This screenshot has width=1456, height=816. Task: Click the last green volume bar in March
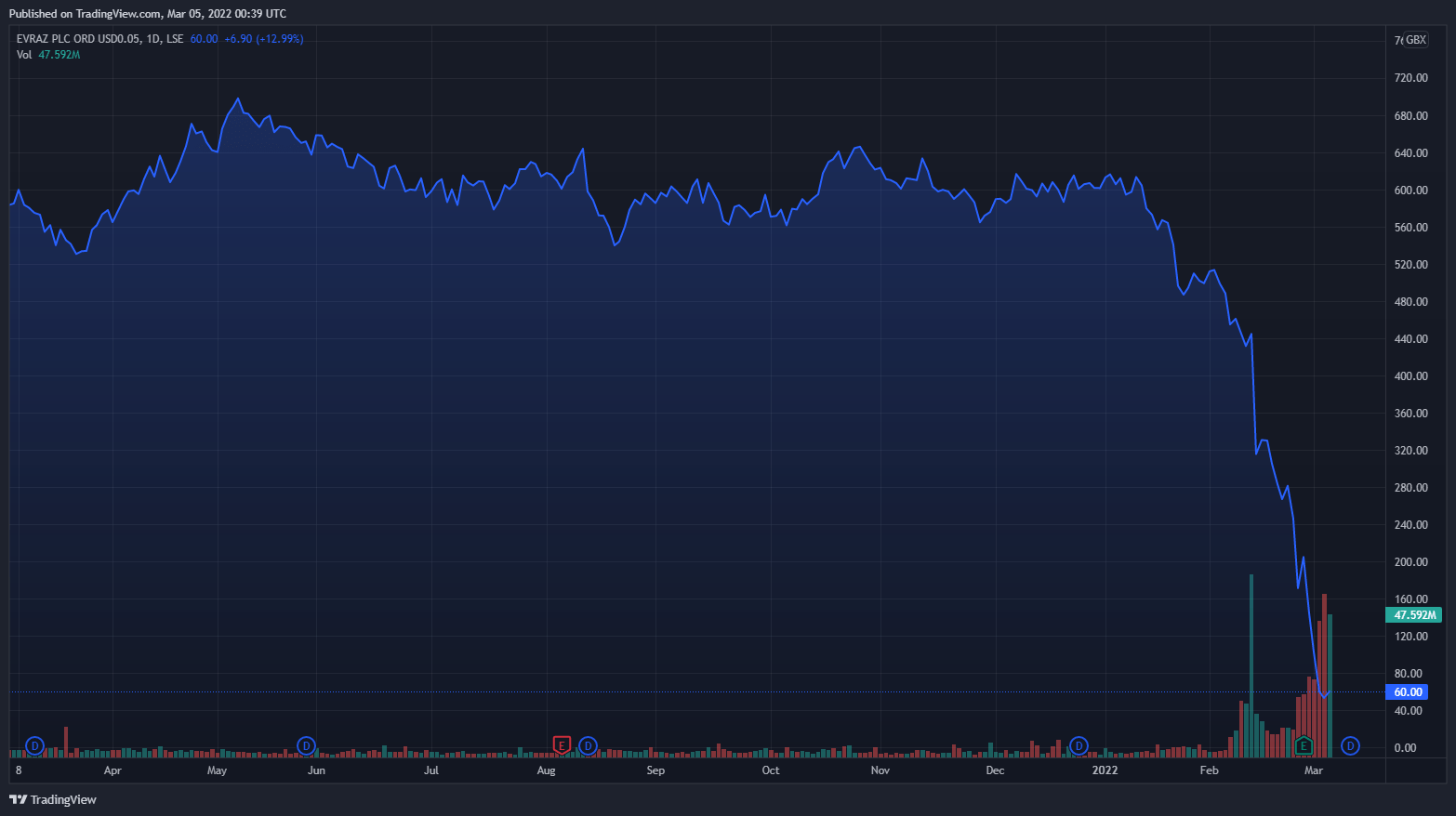coord(1330,686)
